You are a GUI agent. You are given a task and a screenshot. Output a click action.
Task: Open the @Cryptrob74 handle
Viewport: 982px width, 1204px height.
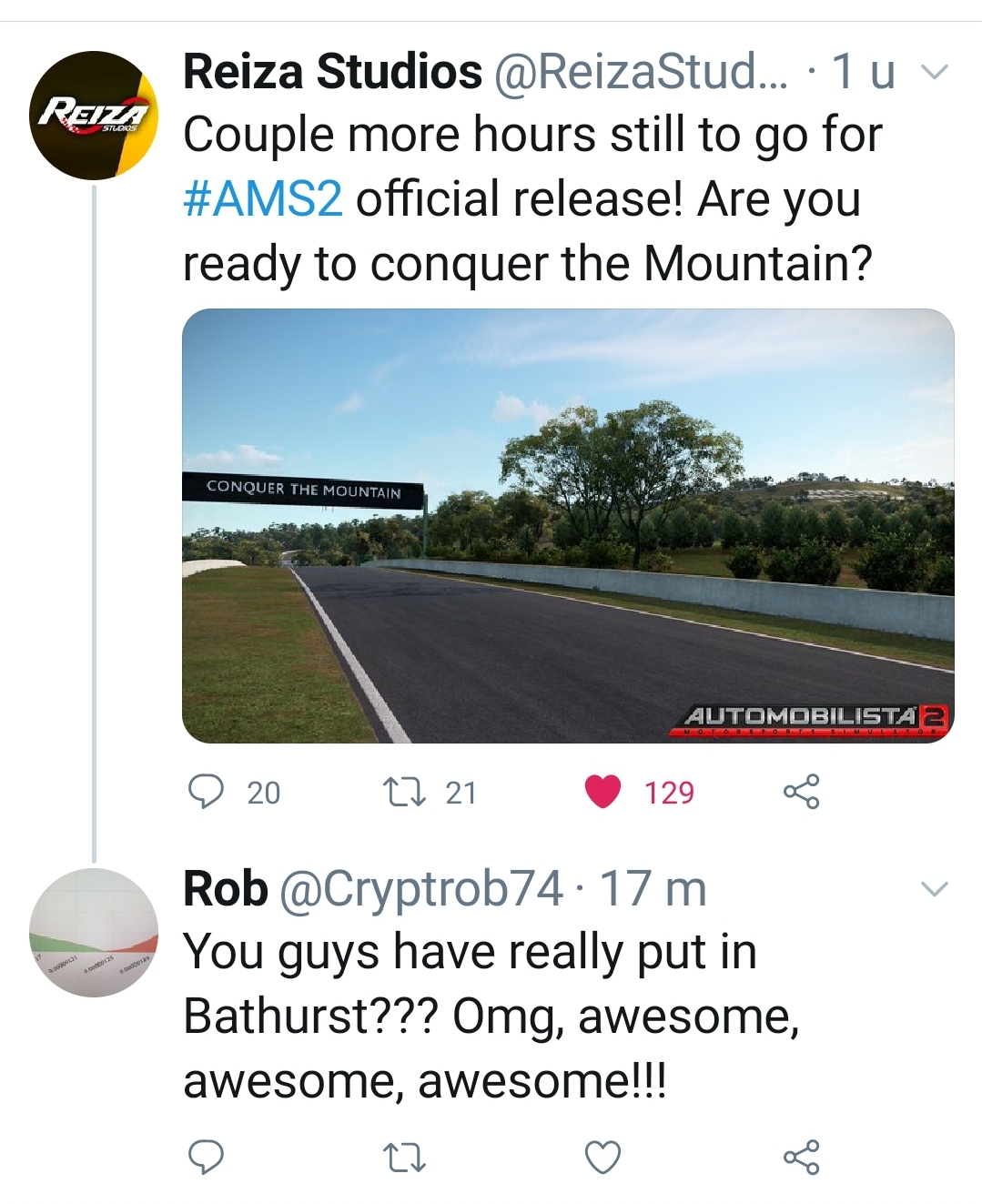[x=420, y=889]
